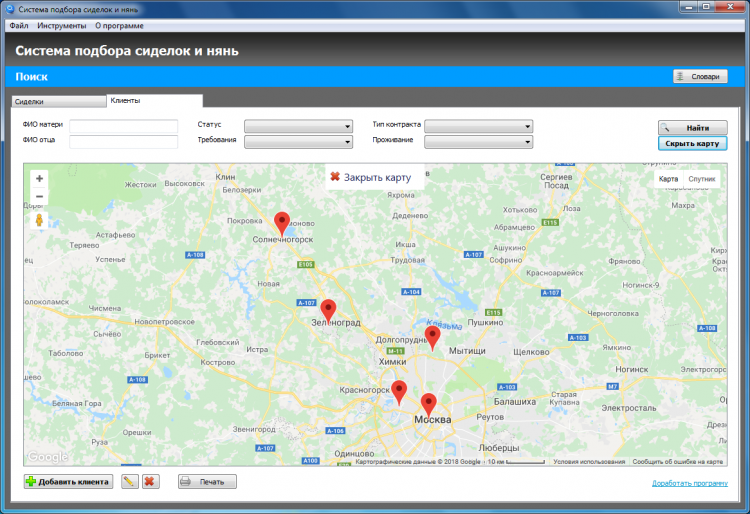Click the application icon in title bar
The width and height of the screenshot is (750, 514).
pyautogui.click(x=10, y=9)
